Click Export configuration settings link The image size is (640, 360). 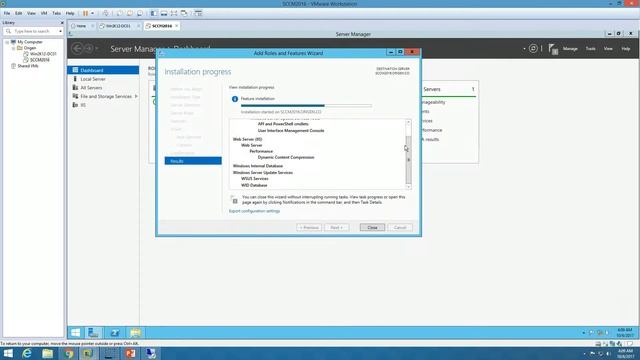[254, 211]
